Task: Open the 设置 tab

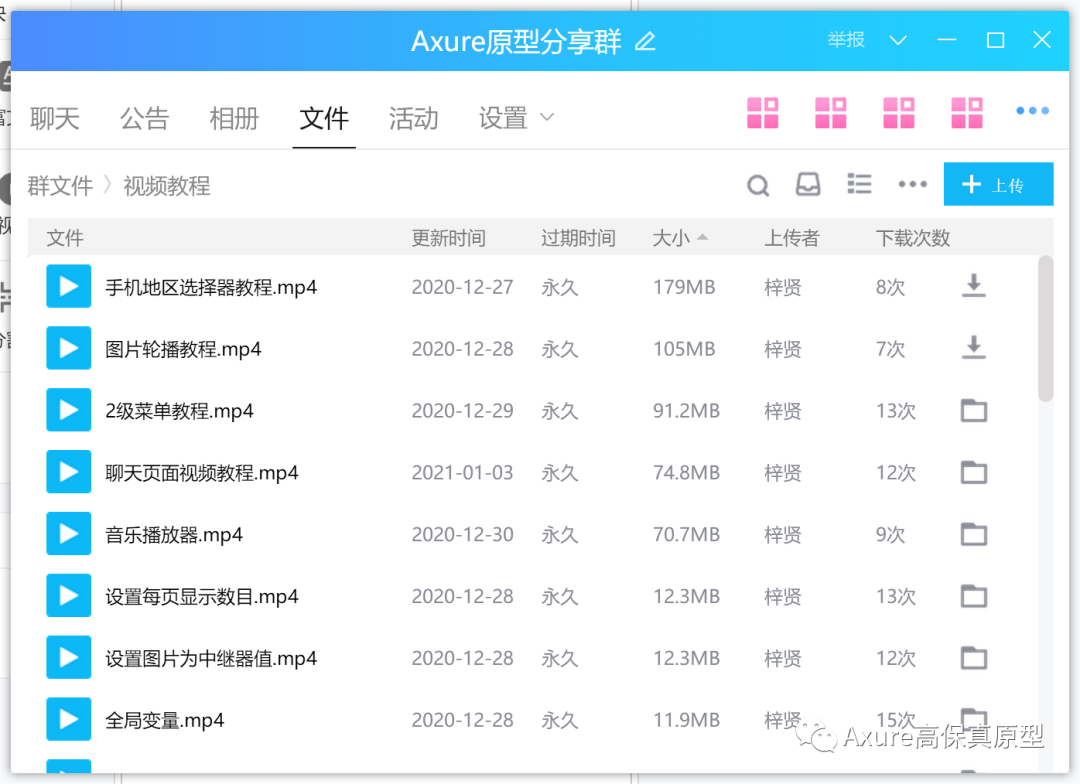Action: pos(503,118)
